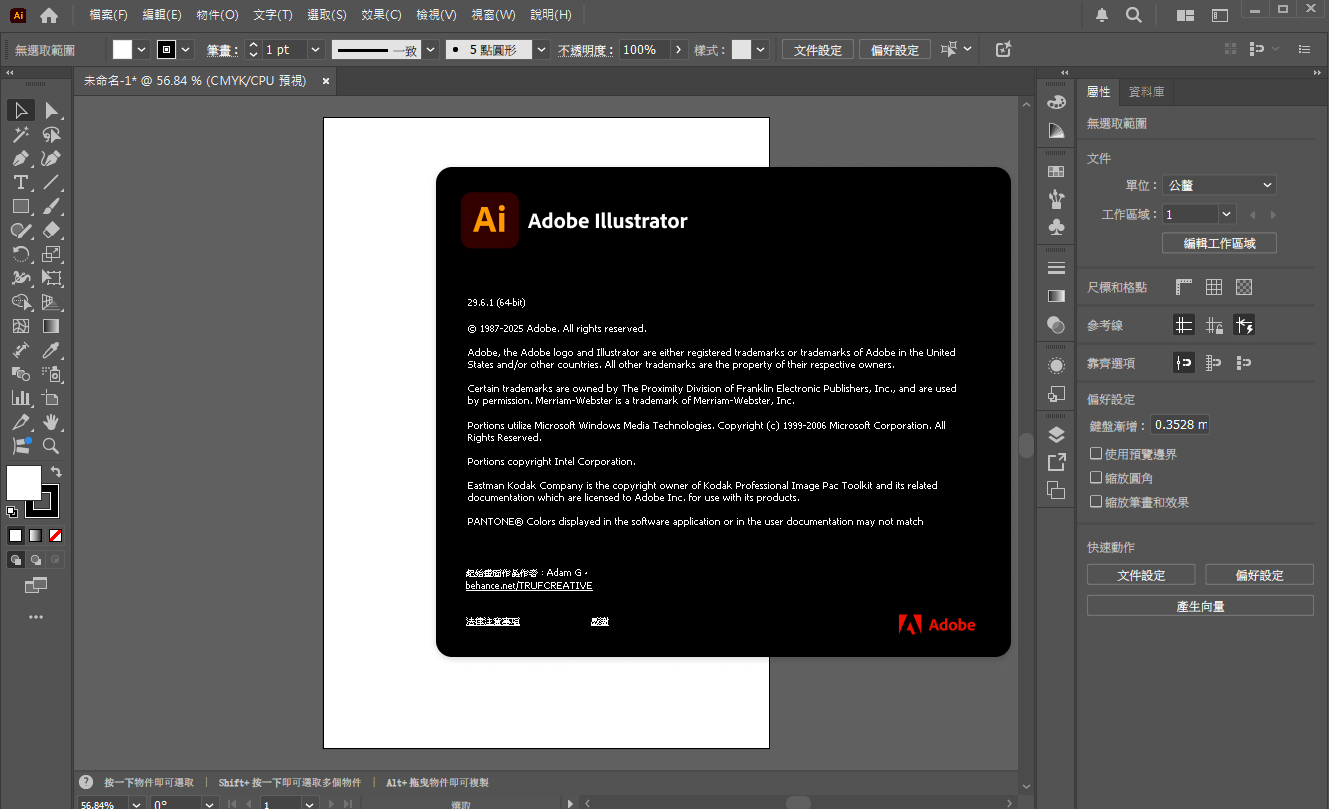Toggle grid display in 尺標和格點
Screen dimensions: 1329x809
pyautogui.click(x=1214, y=287)
